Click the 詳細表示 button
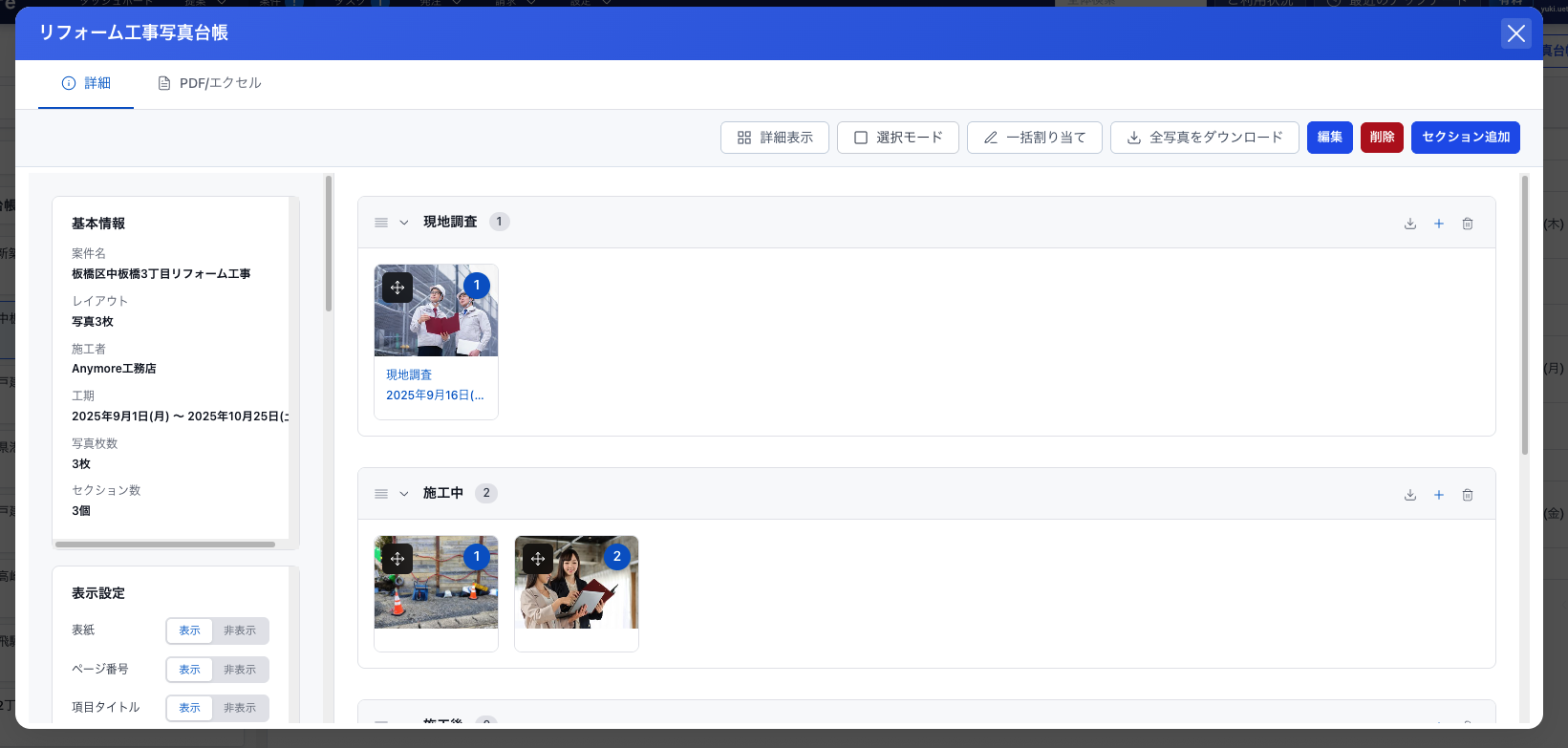 coord(775,138)
